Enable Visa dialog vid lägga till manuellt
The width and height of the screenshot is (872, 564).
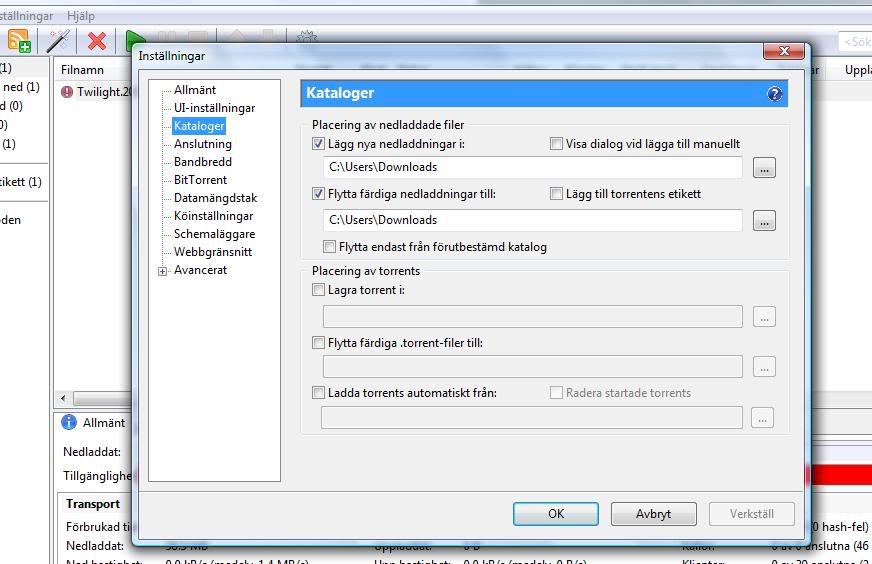pyautogui.click(x=556, y=144)
